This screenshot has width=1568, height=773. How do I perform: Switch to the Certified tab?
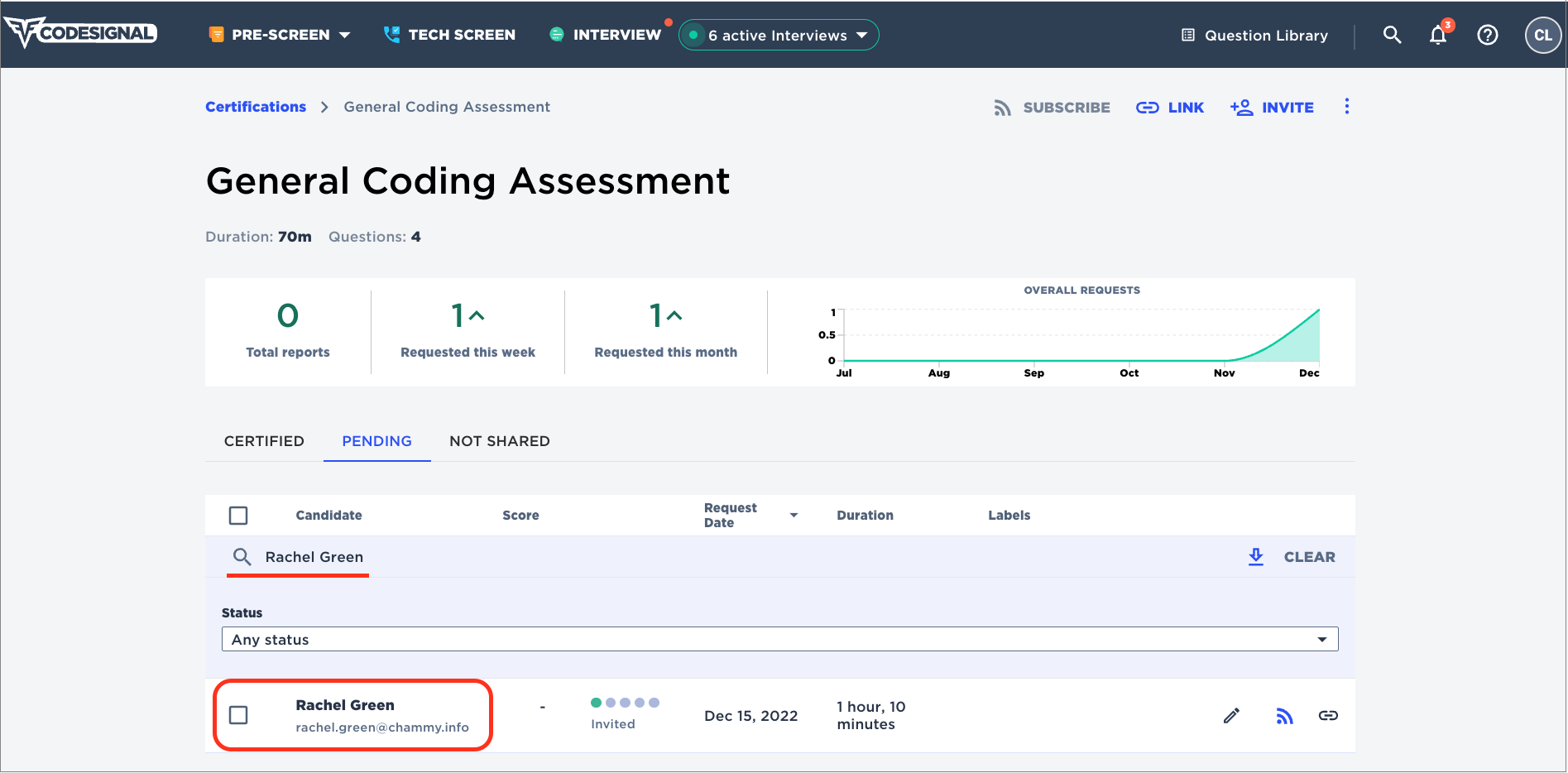(264, 441)
